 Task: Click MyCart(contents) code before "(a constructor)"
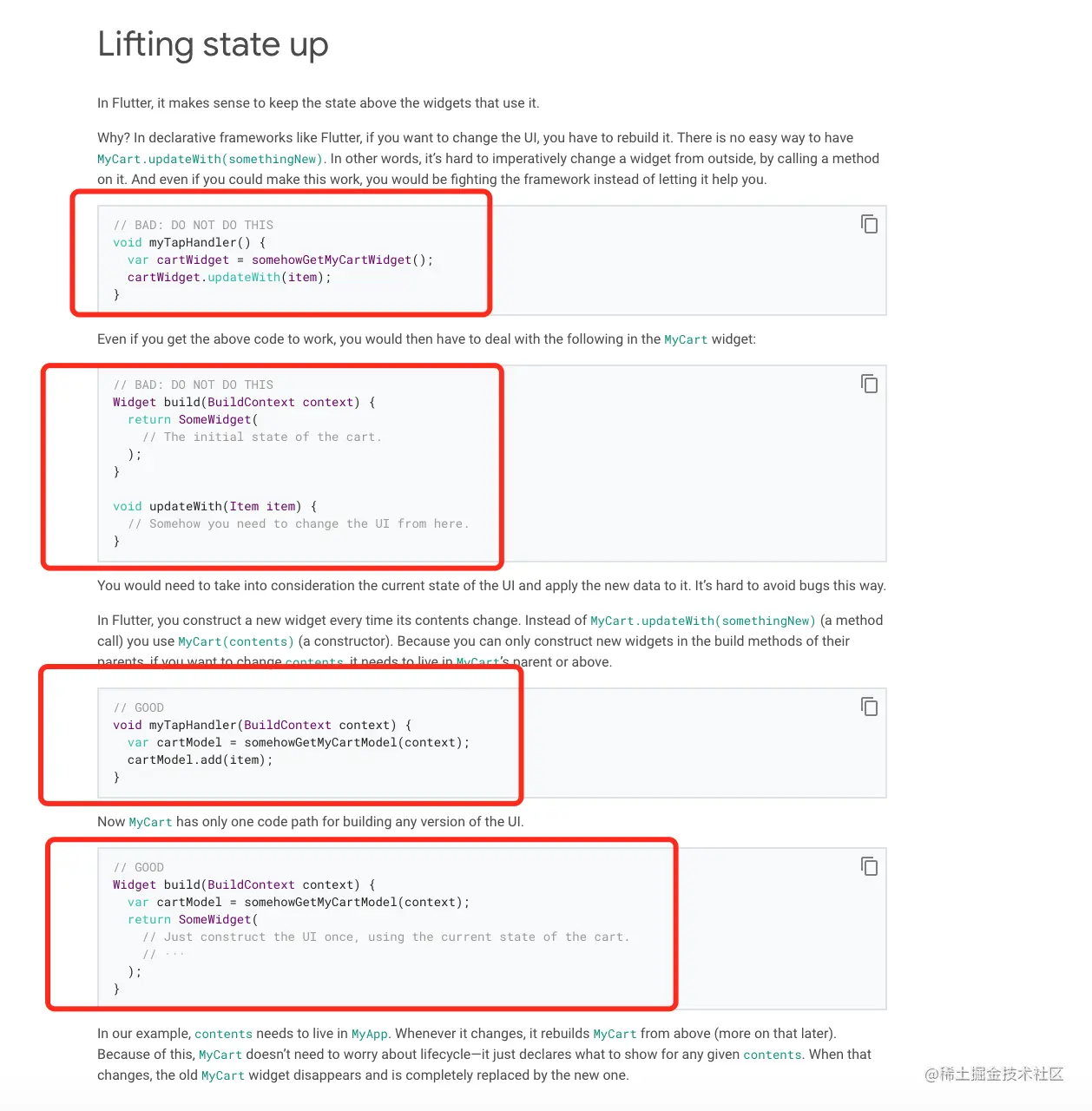(236, 642)
